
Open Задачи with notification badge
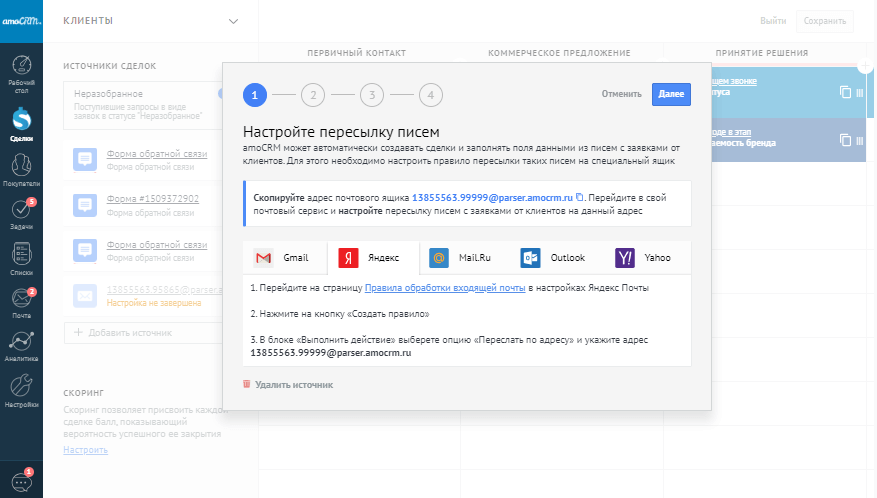pyautogui.click(x=21, y=213)
